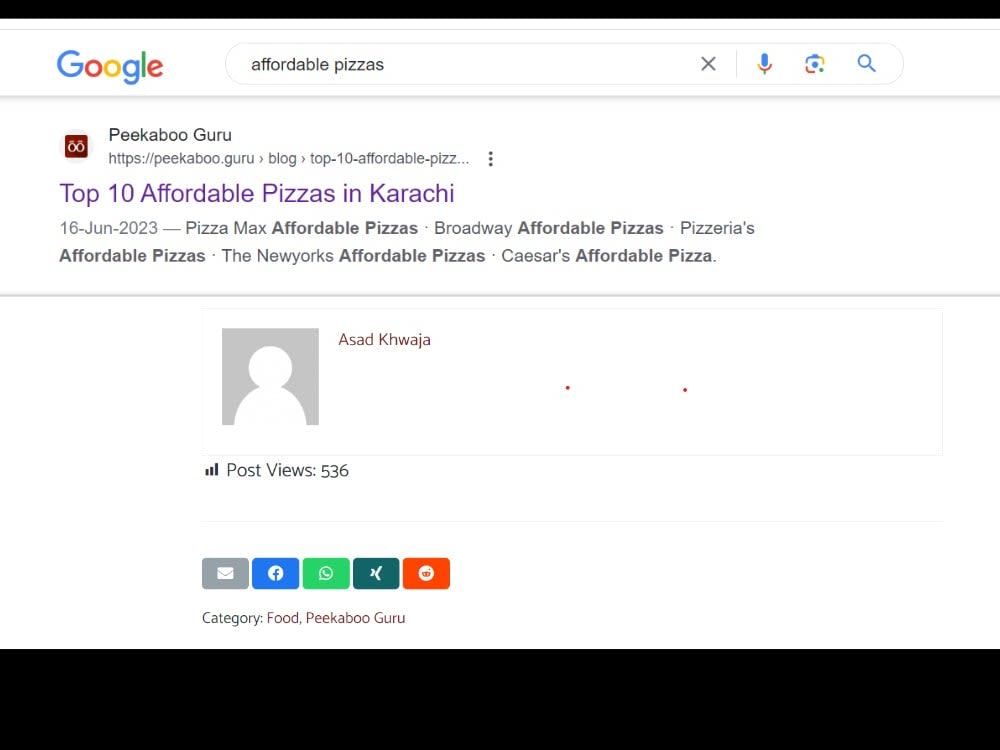
Task: Open three-dot menu beside result URL
Action: point(490,159)
